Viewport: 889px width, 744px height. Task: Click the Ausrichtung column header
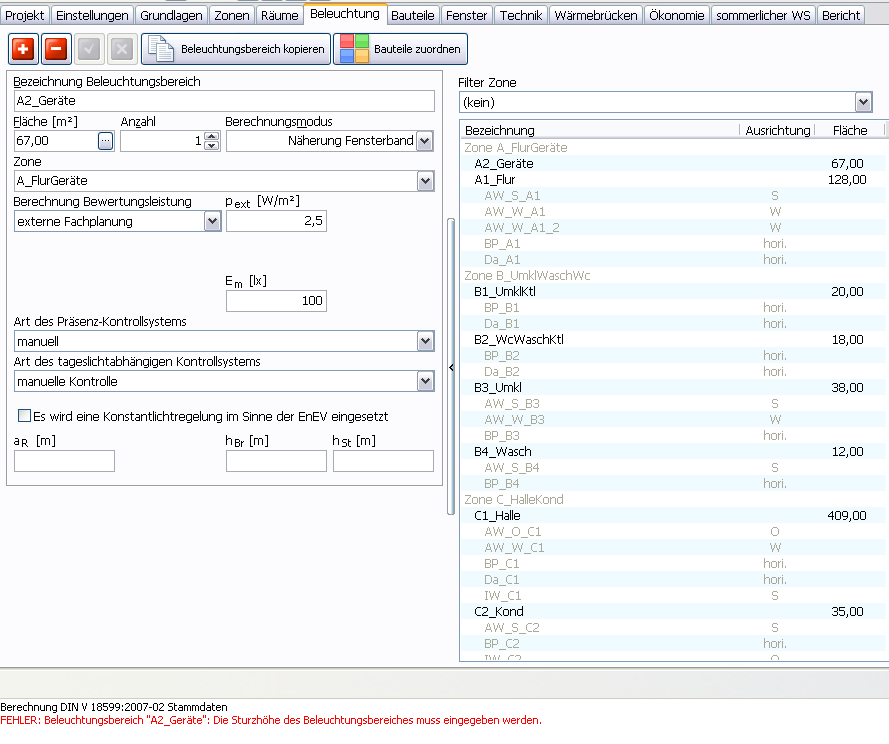click(x=777, y=130)
